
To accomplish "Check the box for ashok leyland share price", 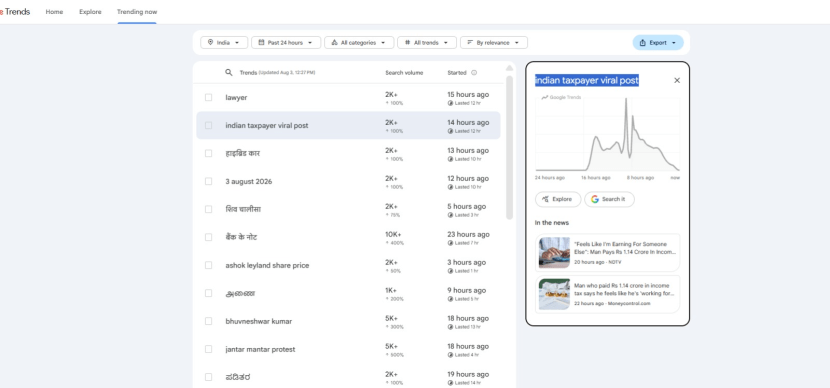I will click(209, 265).
